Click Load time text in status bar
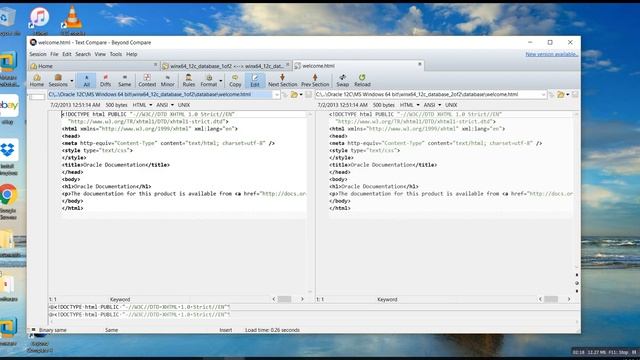The image size is (640, 360). point(272,330)
